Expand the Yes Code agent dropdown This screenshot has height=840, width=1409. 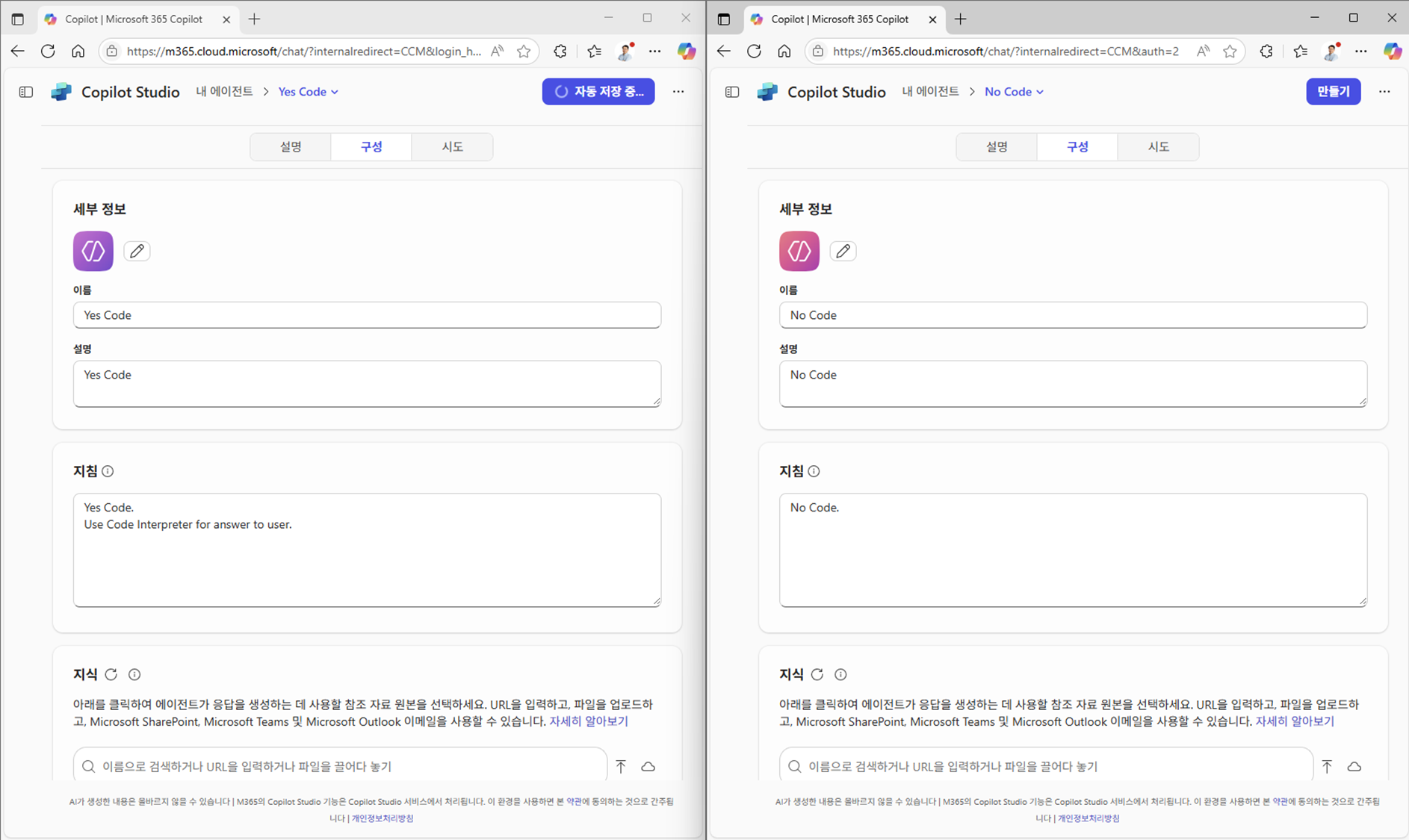[308, 91]
